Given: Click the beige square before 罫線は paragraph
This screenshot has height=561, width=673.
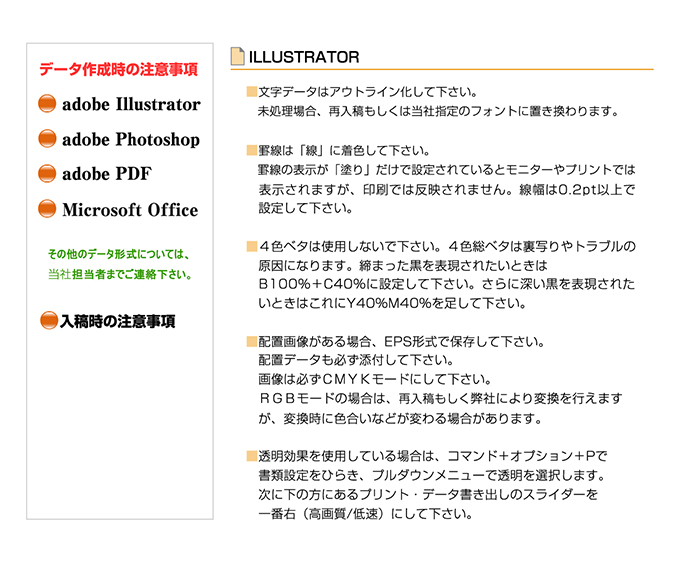Looking at the screenshot, I should (x=252, y=150).
